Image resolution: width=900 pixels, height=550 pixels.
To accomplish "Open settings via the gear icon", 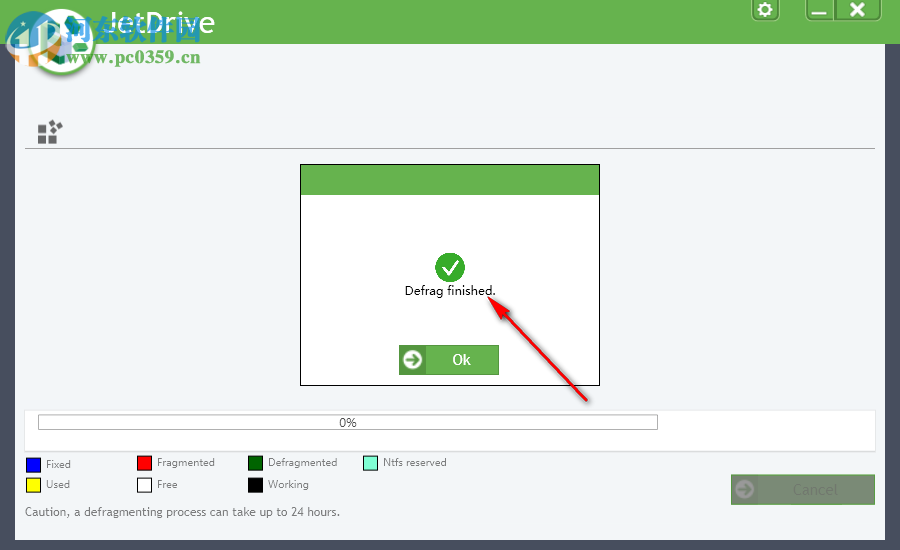I will coord(765,10).
